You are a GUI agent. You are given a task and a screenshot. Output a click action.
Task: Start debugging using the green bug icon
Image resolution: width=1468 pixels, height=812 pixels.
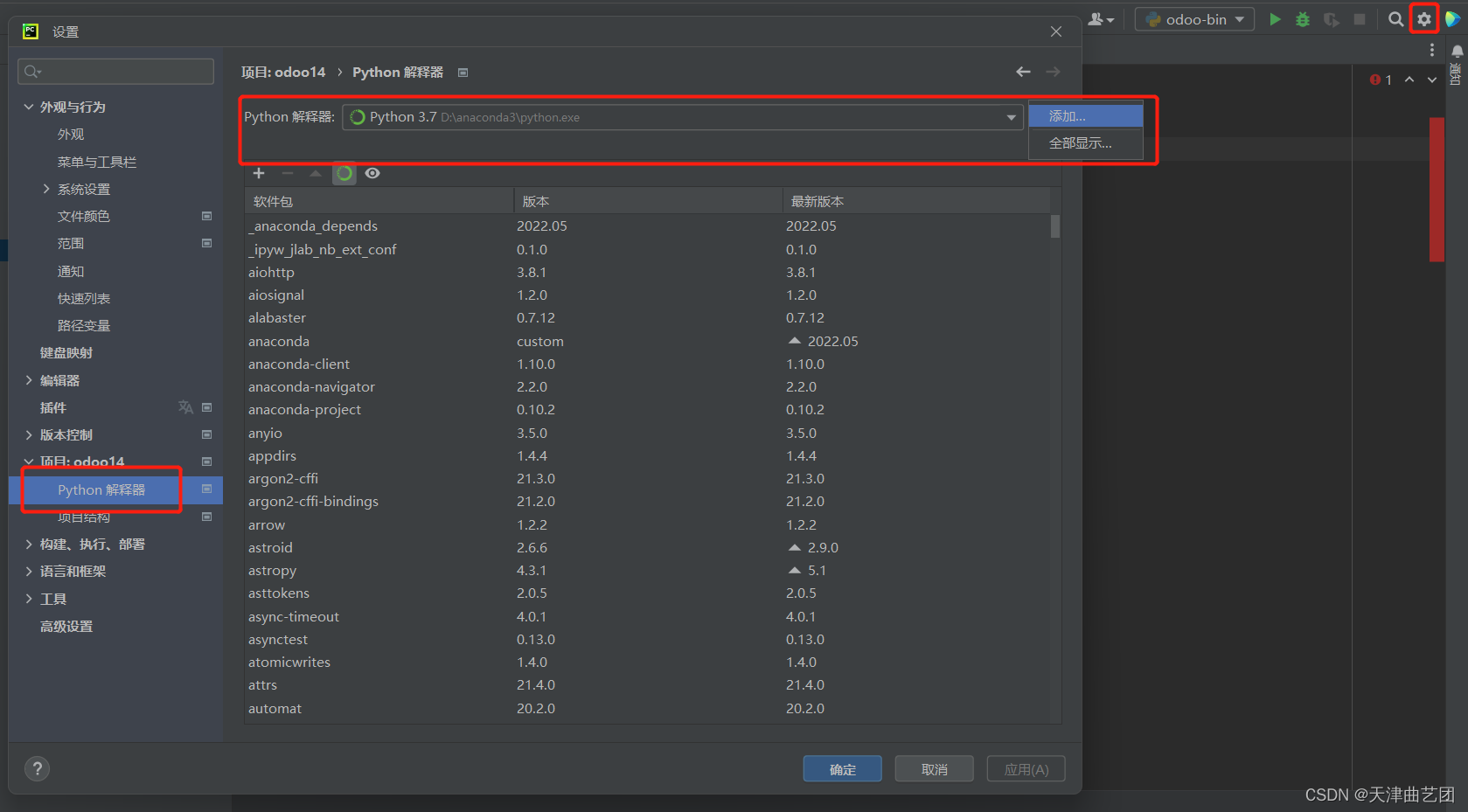(x=1302, y=18)
